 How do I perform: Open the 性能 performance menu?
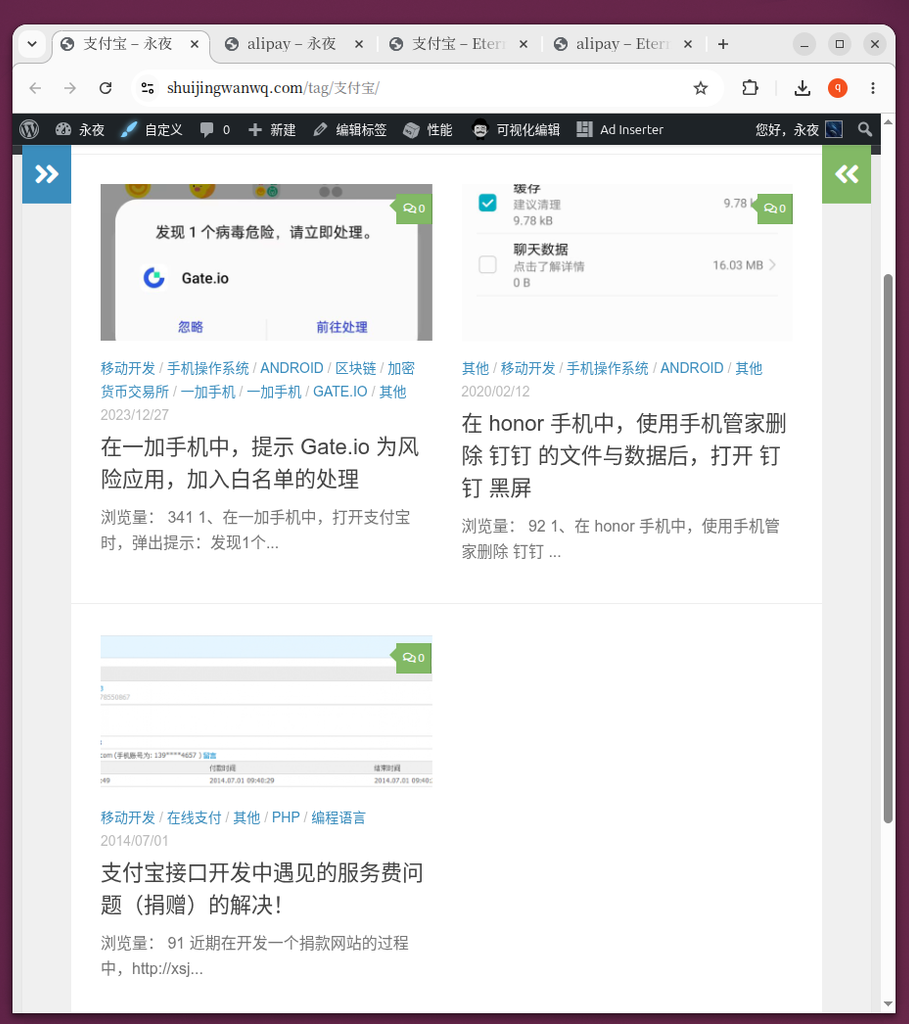tap(428, 129)
